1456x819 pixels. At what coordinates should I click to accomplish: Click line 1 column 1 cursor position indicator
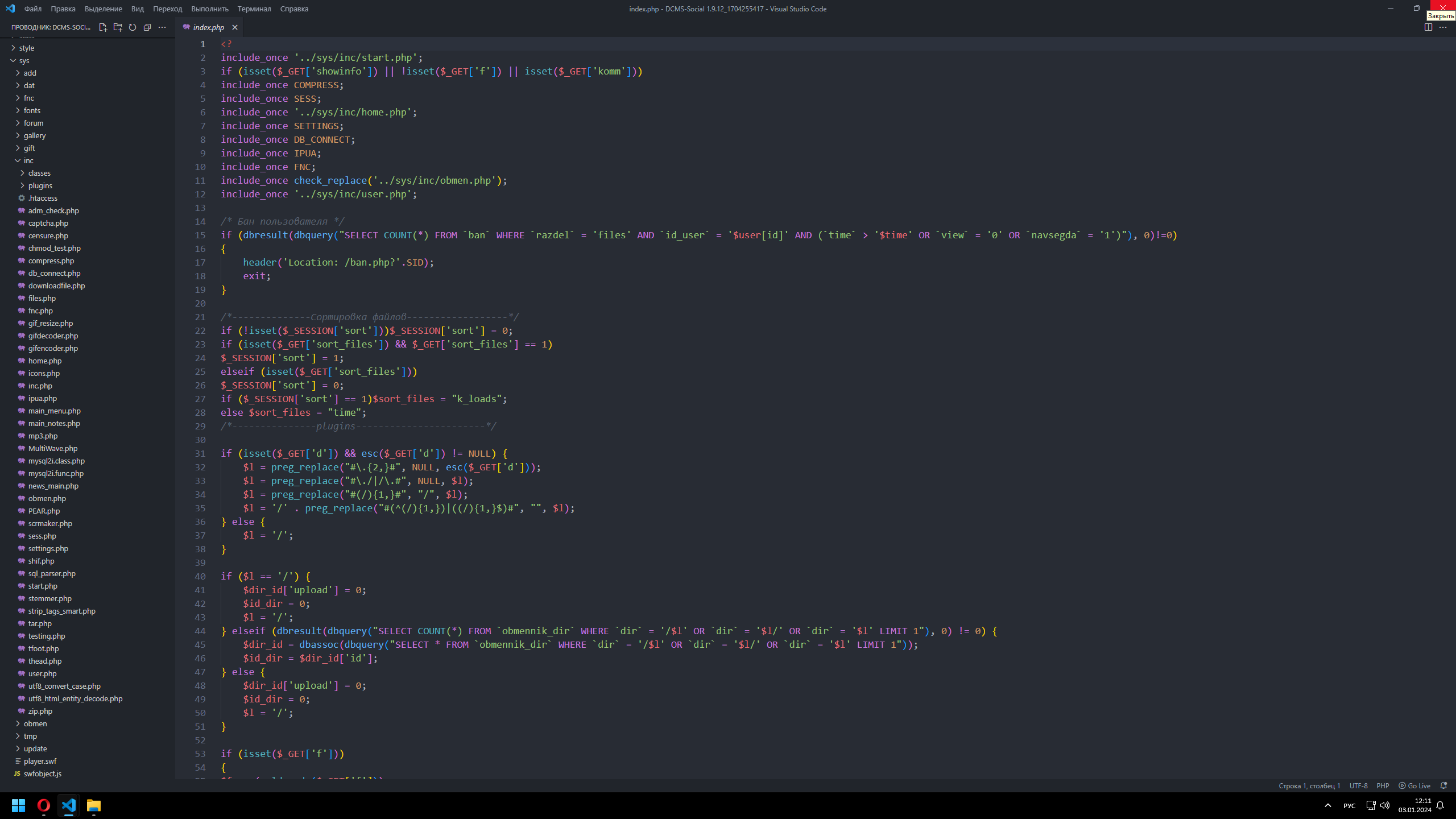(x=1309, y=785)
